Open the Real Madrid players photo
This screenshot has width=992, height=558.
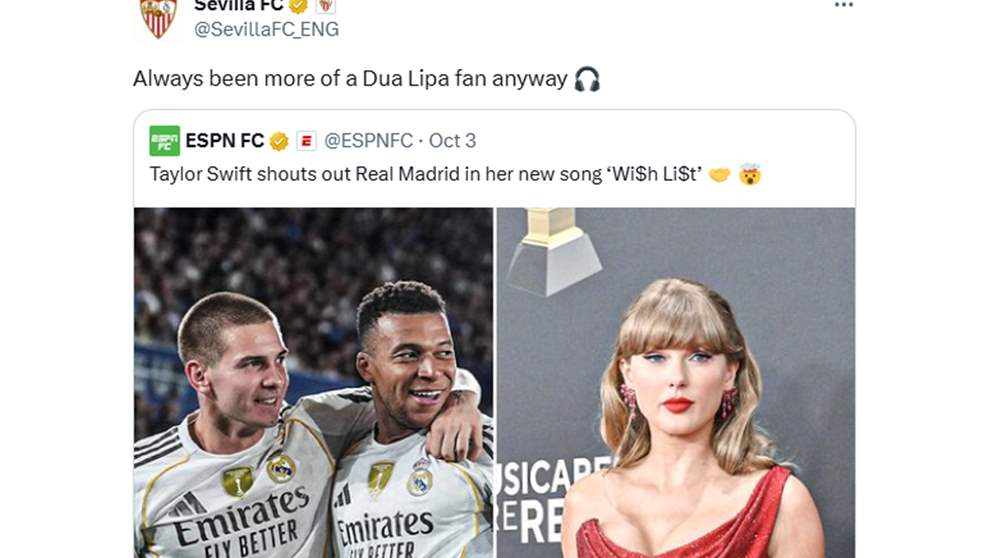click(313, 383)
